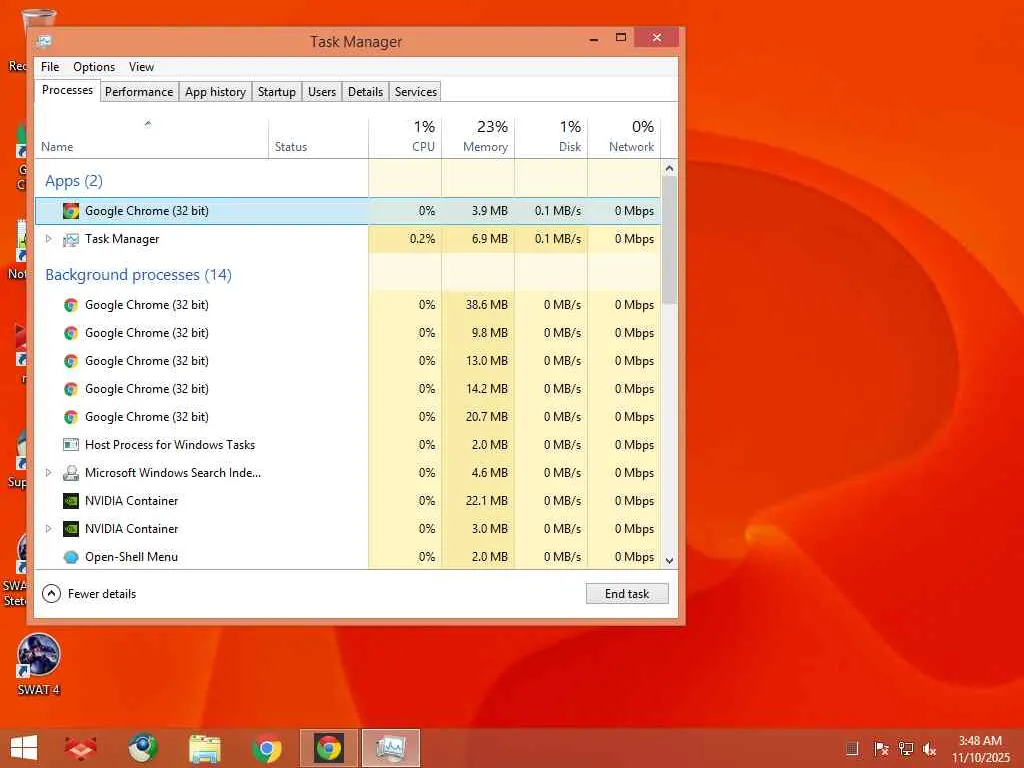Sort by the Disk column header
This screenshot has height=768, width=1024.
[552, 138]
